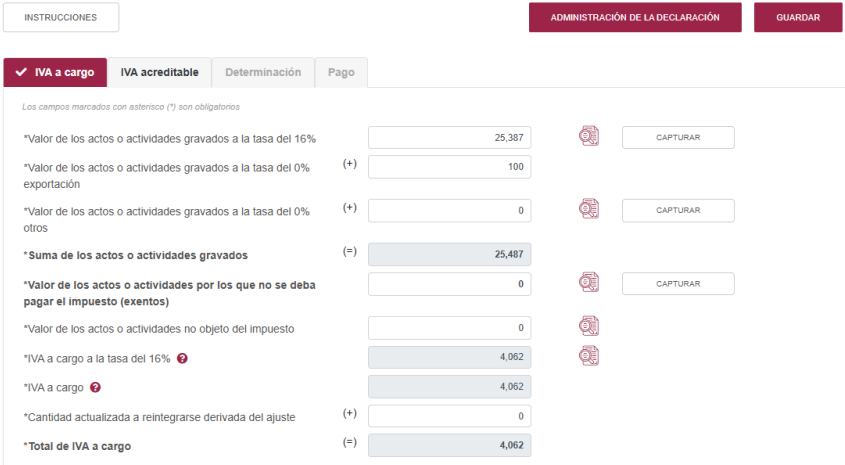Viewport: 845px width, 465px height.
Task: Select the Pago tab
Action: [341, 72]
